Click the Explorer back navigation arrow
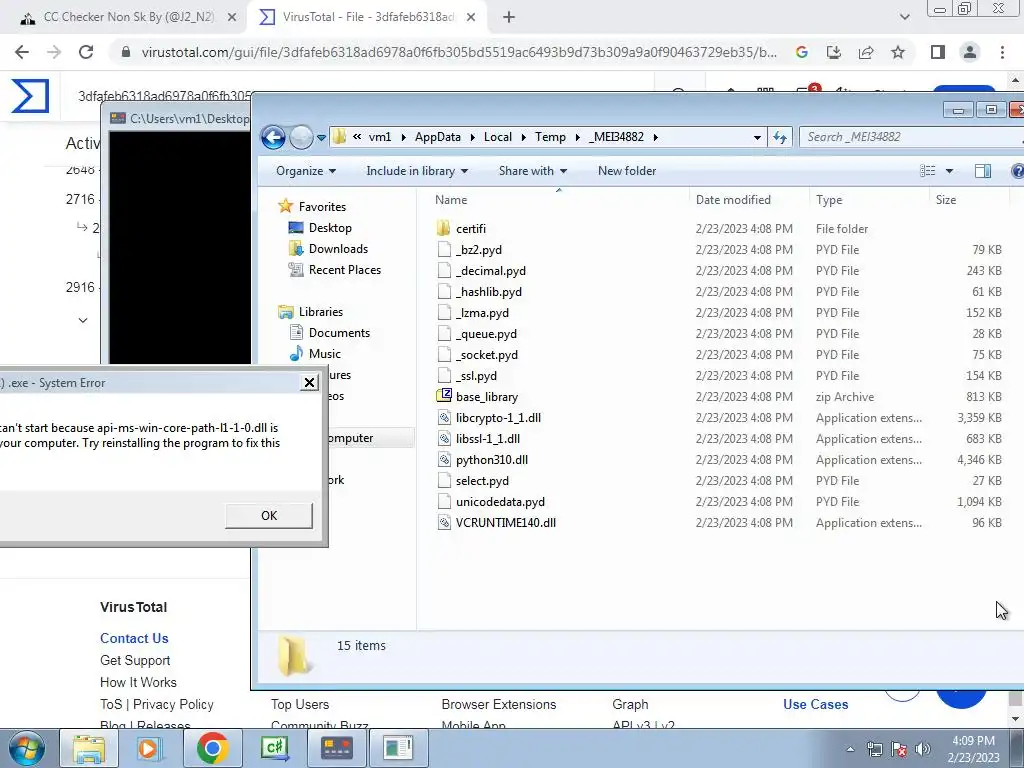This screenshot has width=1024, height=768. click(273, 137)
